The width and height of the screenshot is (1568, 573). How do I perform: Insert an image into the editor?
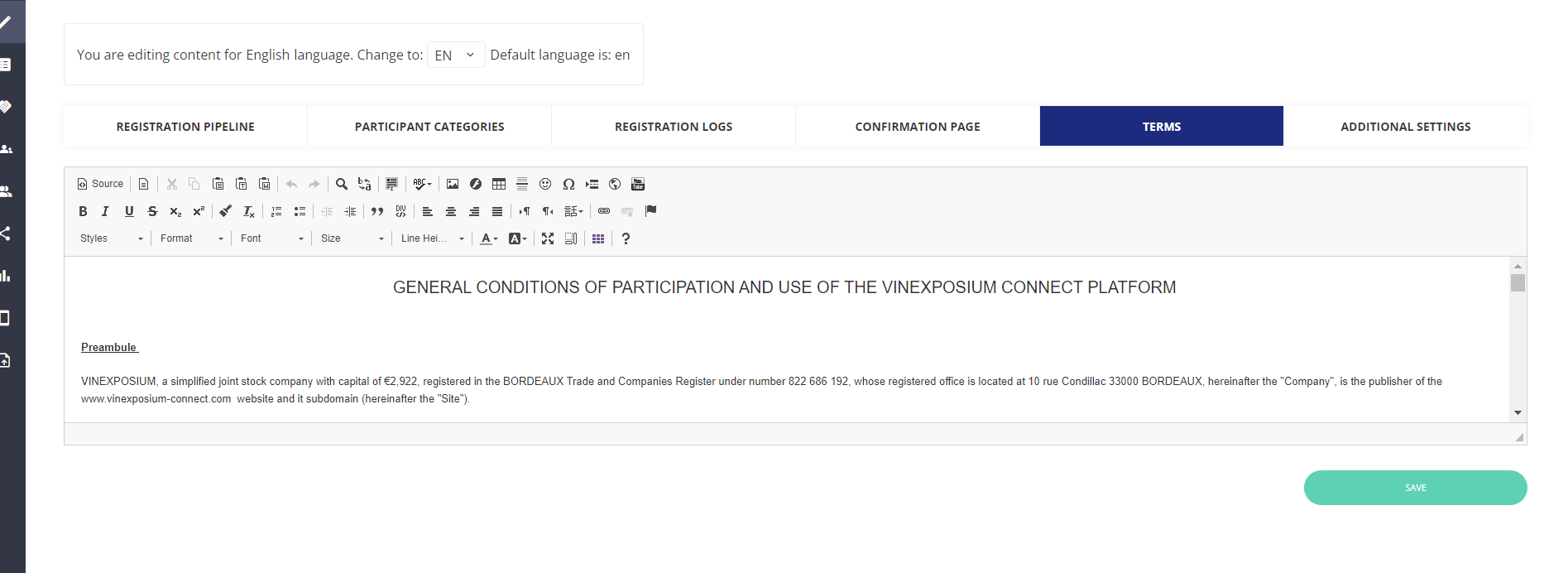click(x=453, y=184)
